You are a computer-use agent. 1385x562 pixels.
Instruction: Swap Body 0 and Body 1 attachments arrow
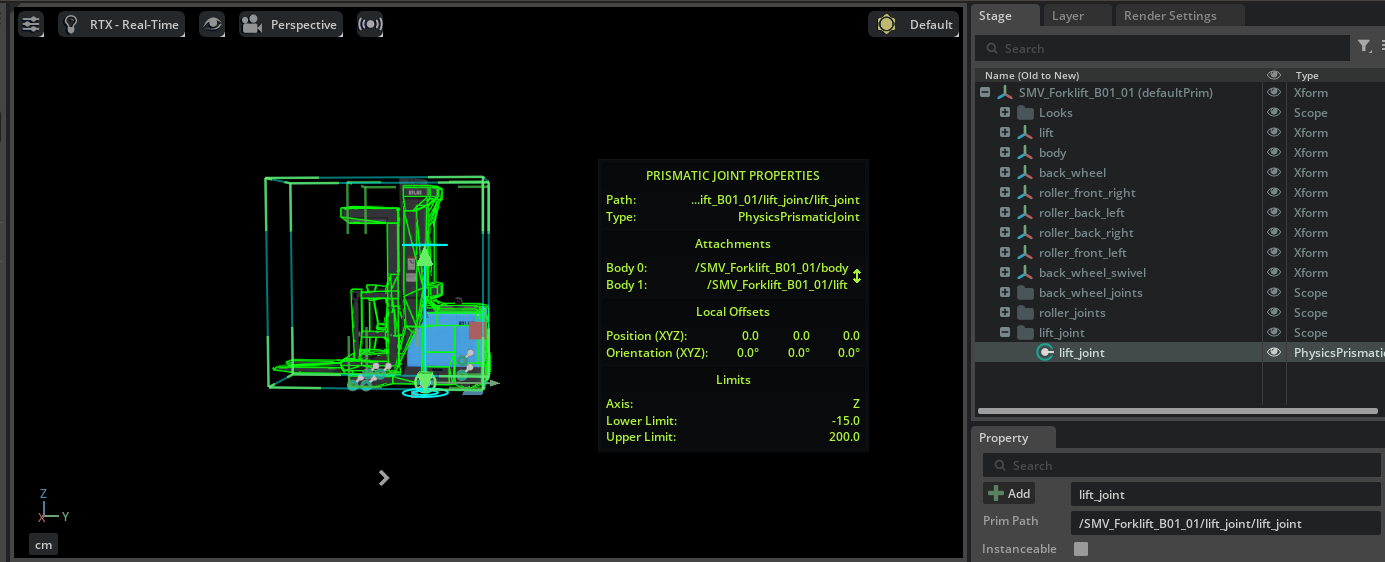tap(857, 276)
